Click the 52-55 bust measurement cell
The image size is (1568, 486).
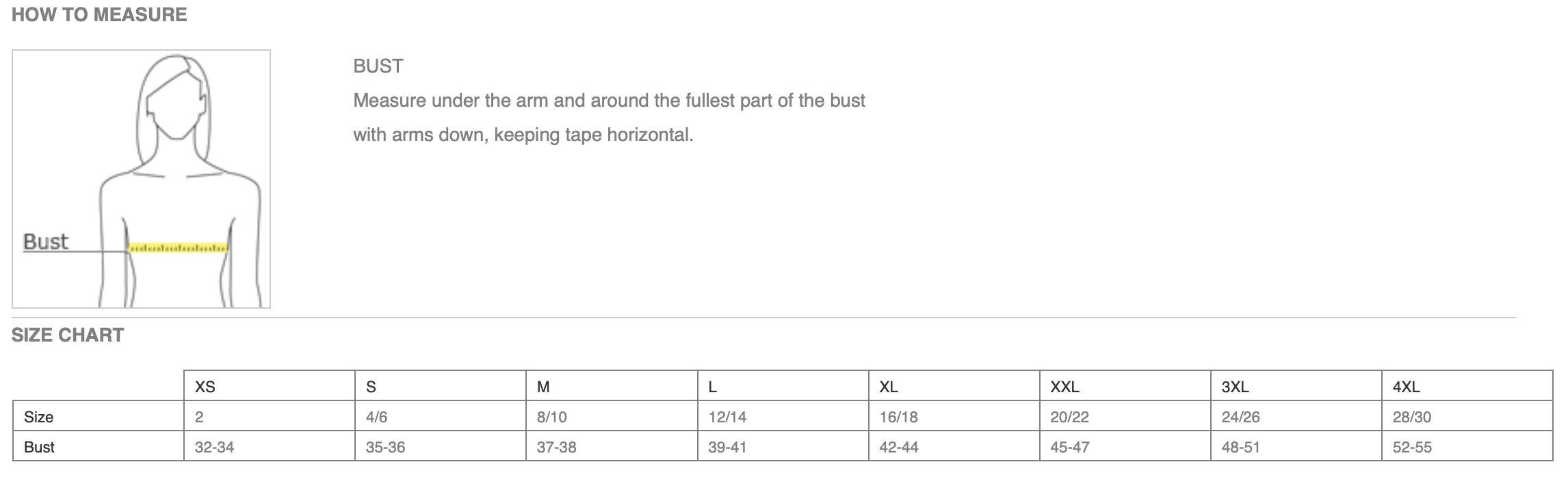(x=1467, y=446)
